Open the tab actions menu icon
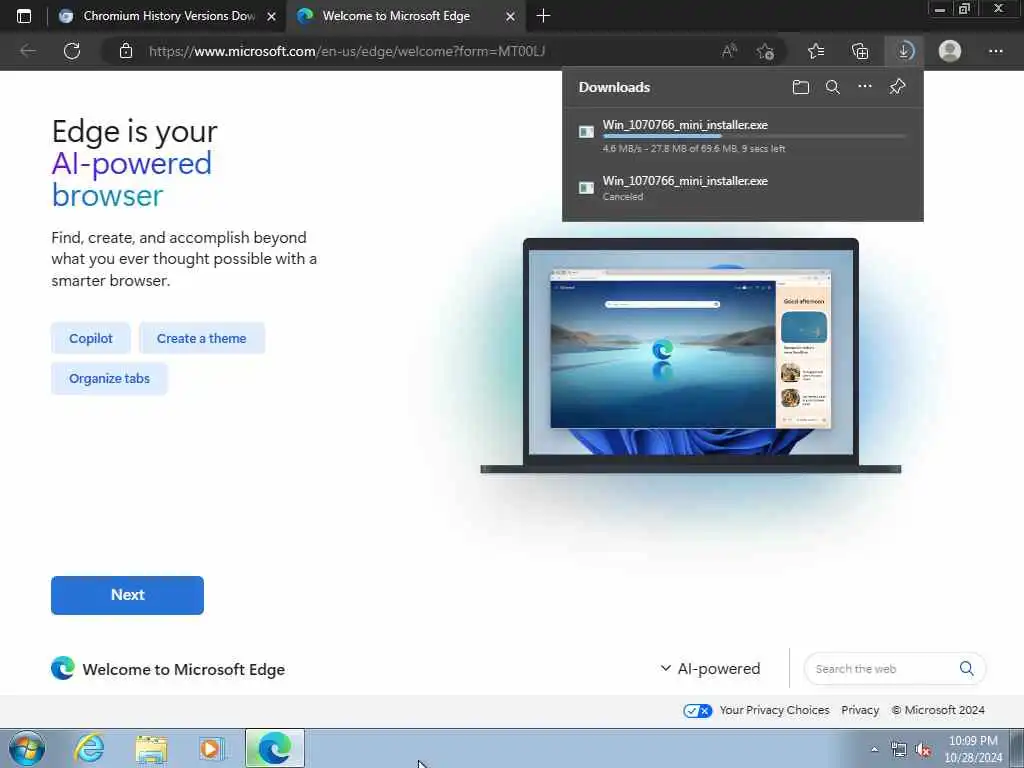The image size is (1024, 768). tap(24, 16)
